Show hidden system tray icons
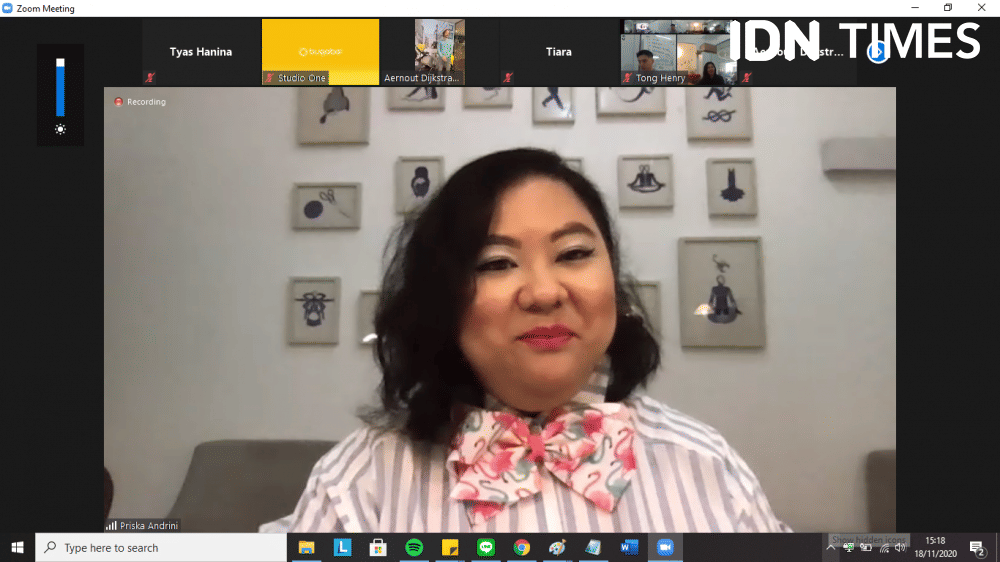Viewport: 1000px width, 562px height. click(x=830, y=547)
